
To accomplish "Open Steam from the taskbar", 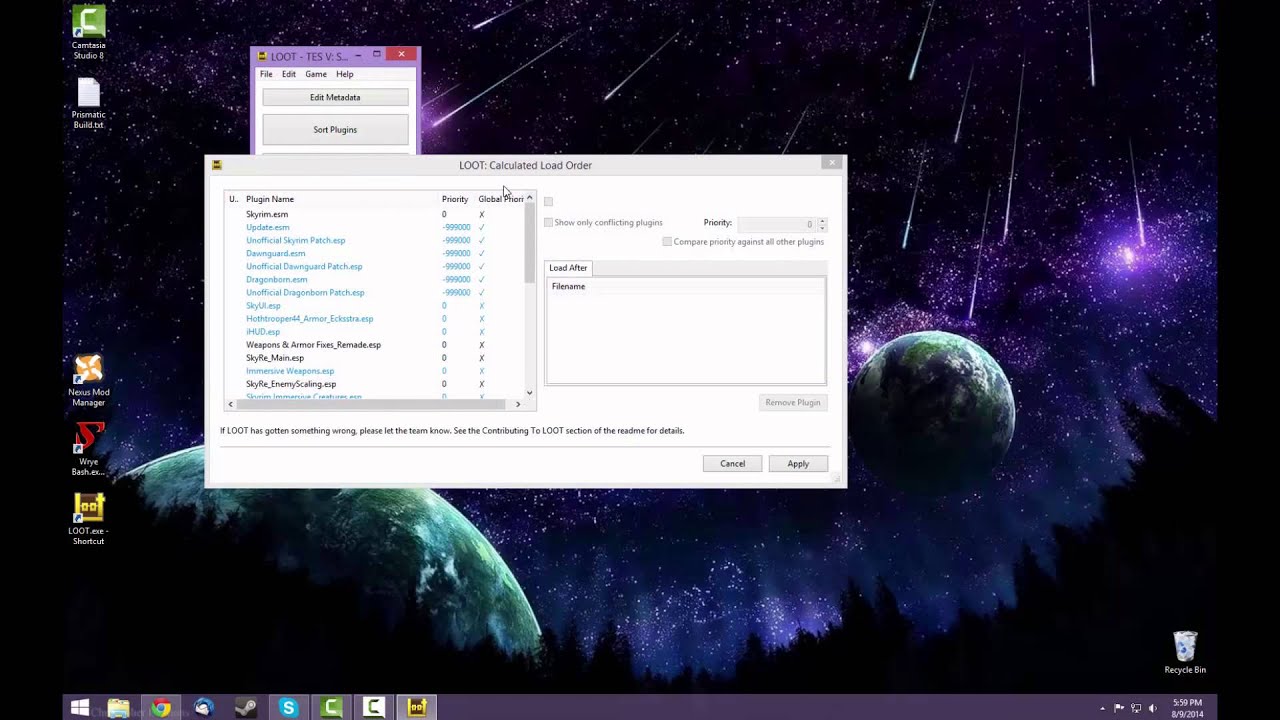I will (246, 708).
